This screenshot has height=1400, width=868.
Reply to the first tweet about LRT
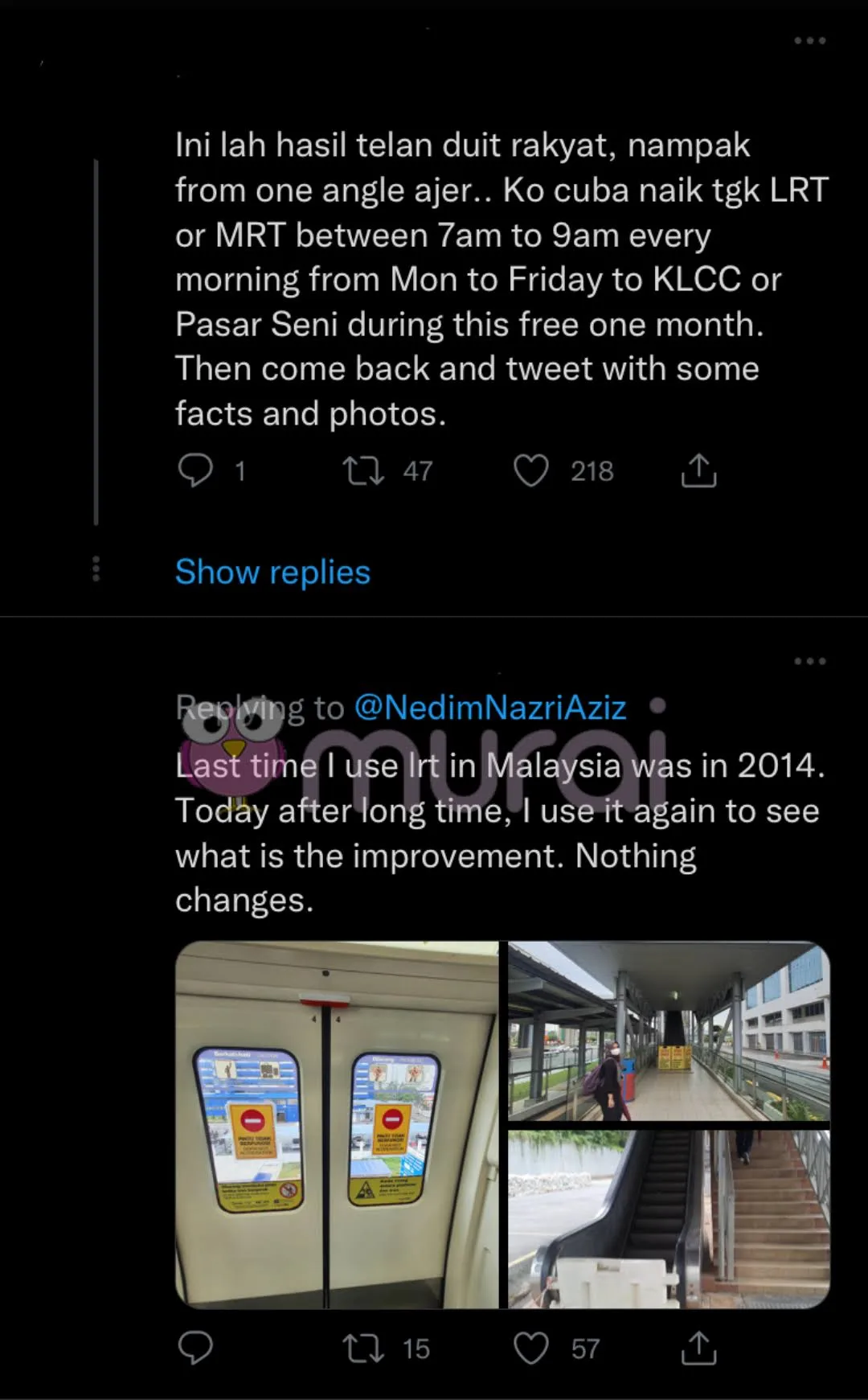click(195, 470)
